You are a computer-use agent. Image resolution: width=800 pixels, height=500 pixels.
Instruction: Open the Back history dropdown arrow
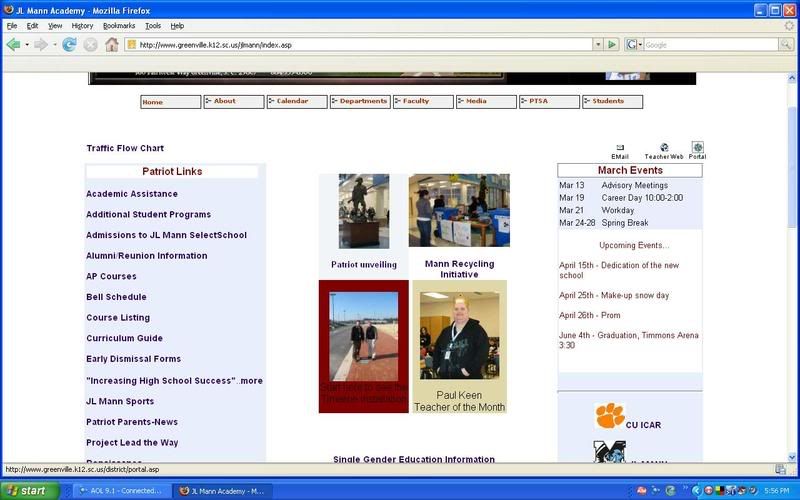(27, 45)
